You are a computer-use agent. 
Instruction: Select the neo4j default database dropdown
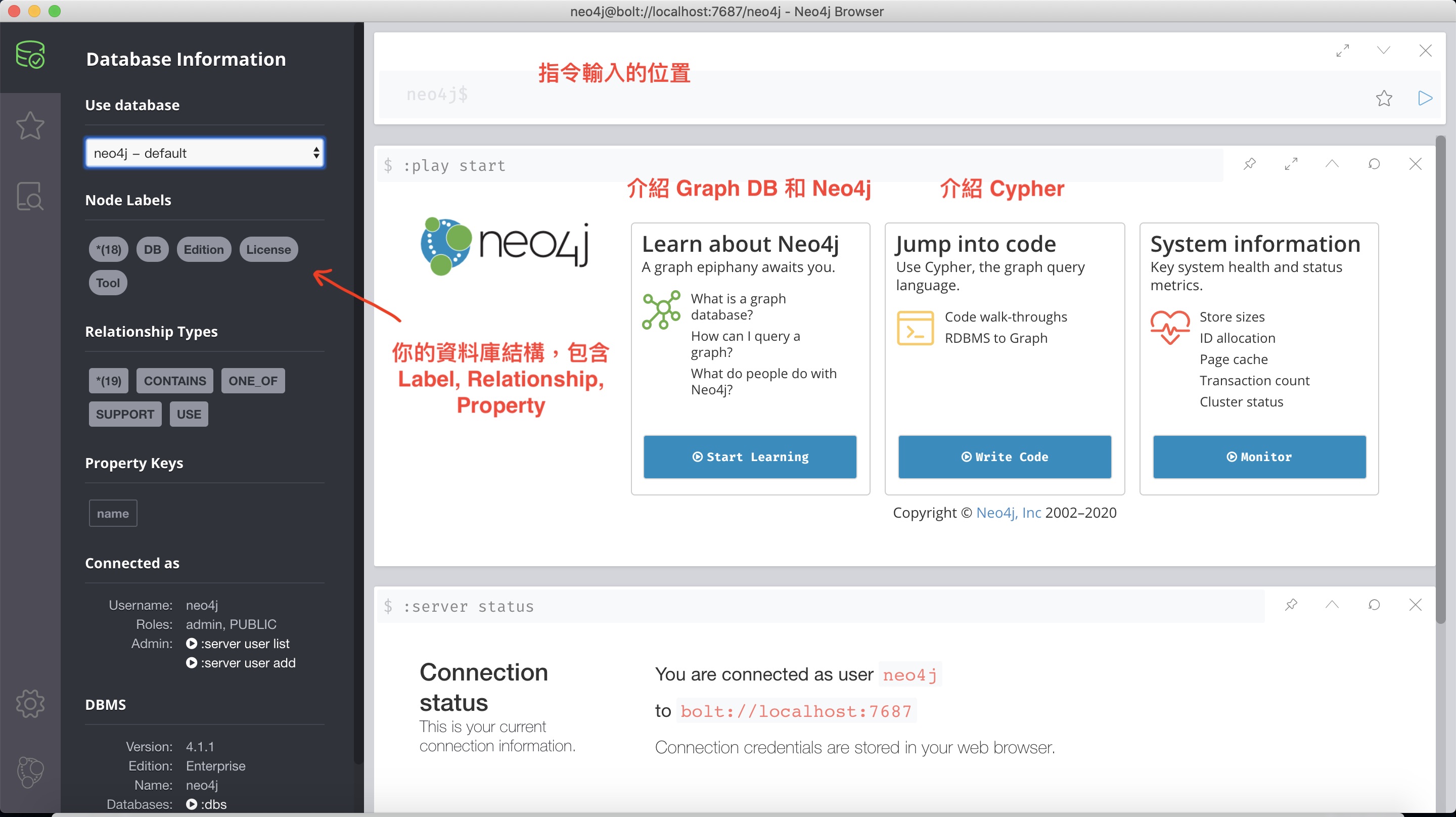[x=203, y=153]
